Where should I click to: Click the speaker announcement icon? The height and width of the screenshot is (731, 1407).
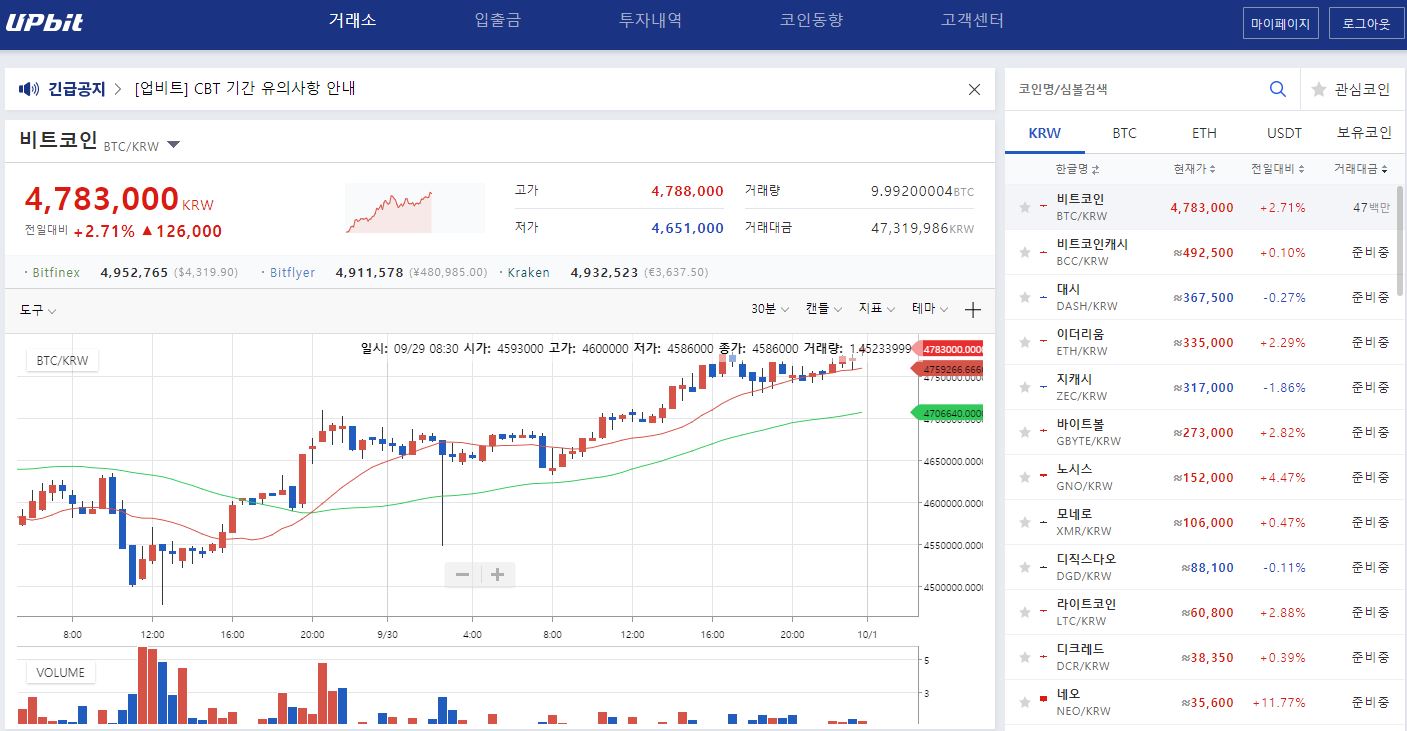click(28, 89)
